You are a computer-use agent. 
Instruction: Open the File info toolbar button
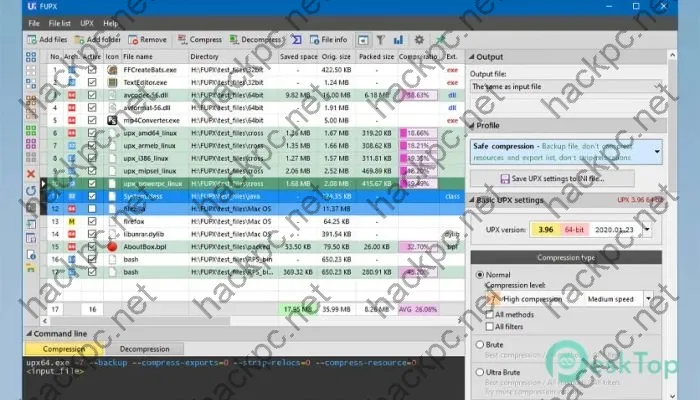click(x=328, y=40)
